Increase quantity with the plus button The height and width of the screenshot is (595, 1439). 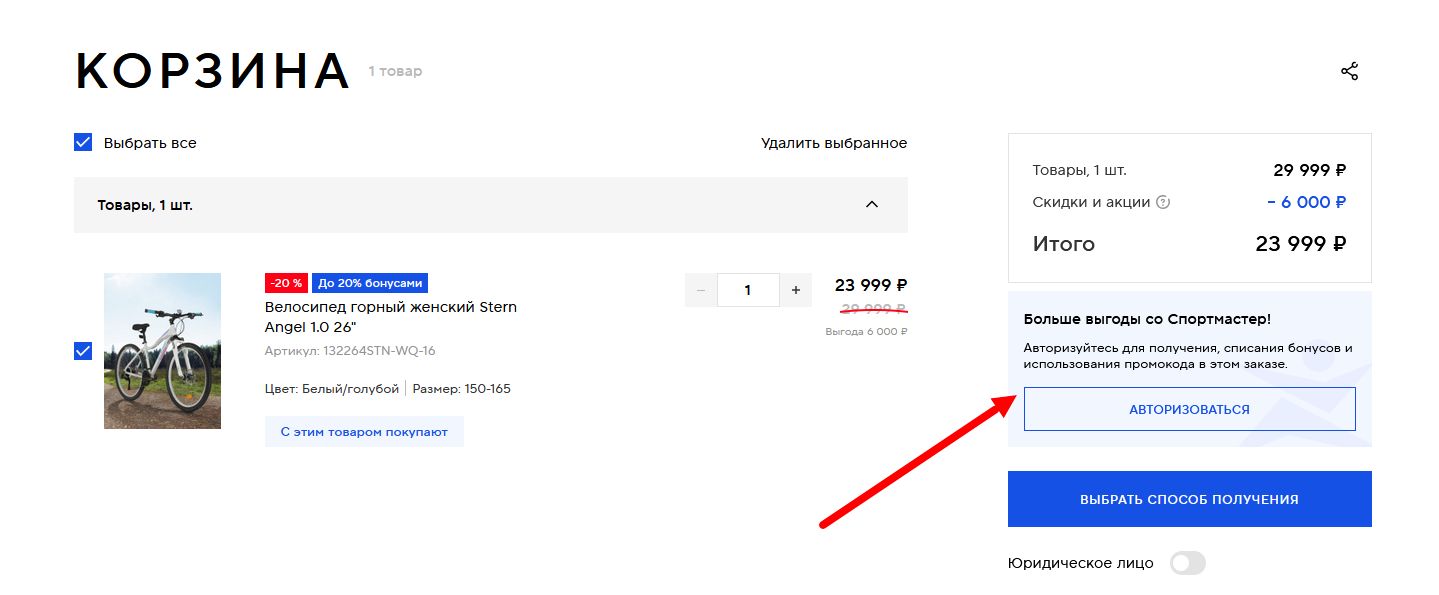pos(796,290)
